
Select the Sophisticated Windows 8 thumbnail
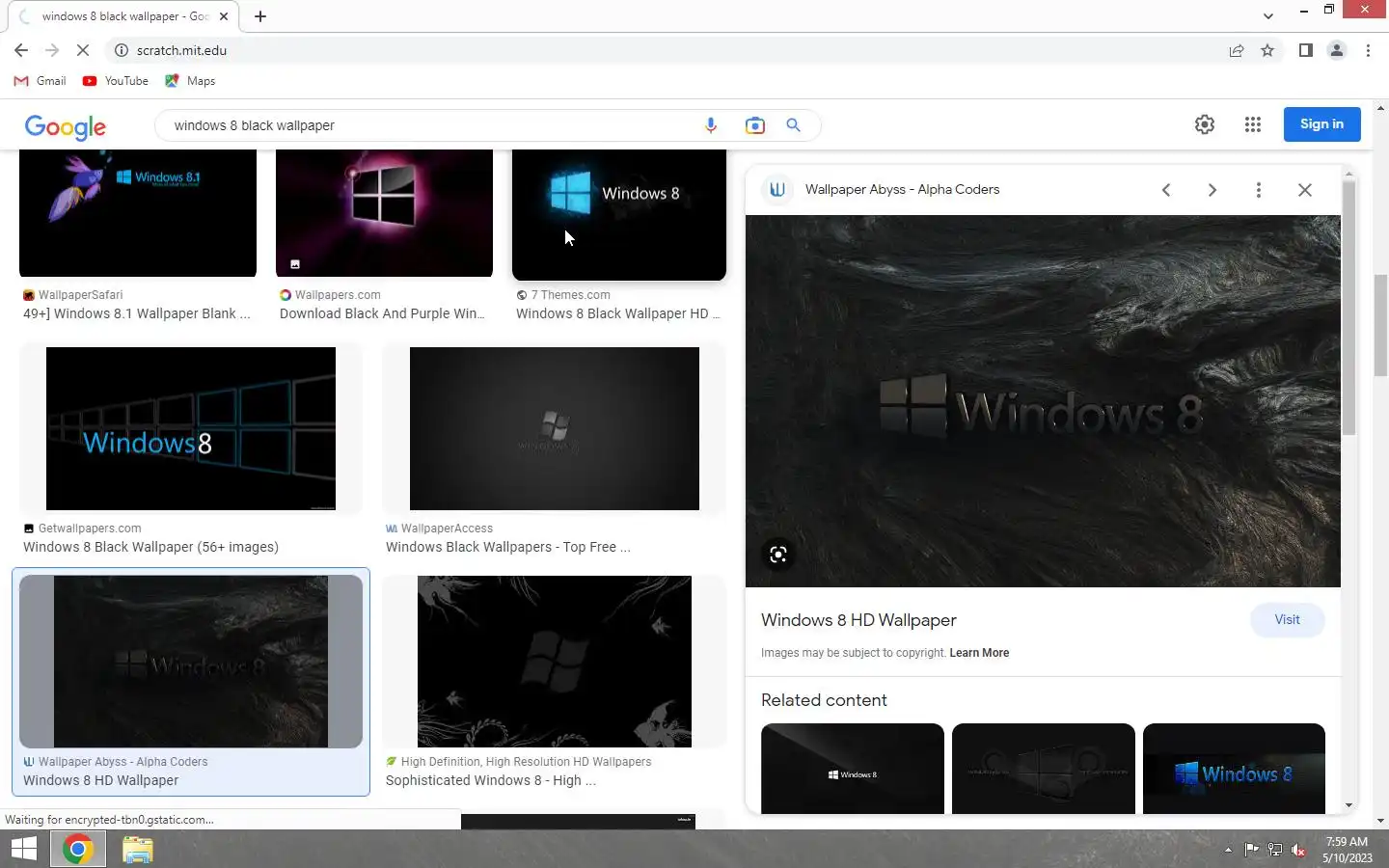[x=555, y=662]
